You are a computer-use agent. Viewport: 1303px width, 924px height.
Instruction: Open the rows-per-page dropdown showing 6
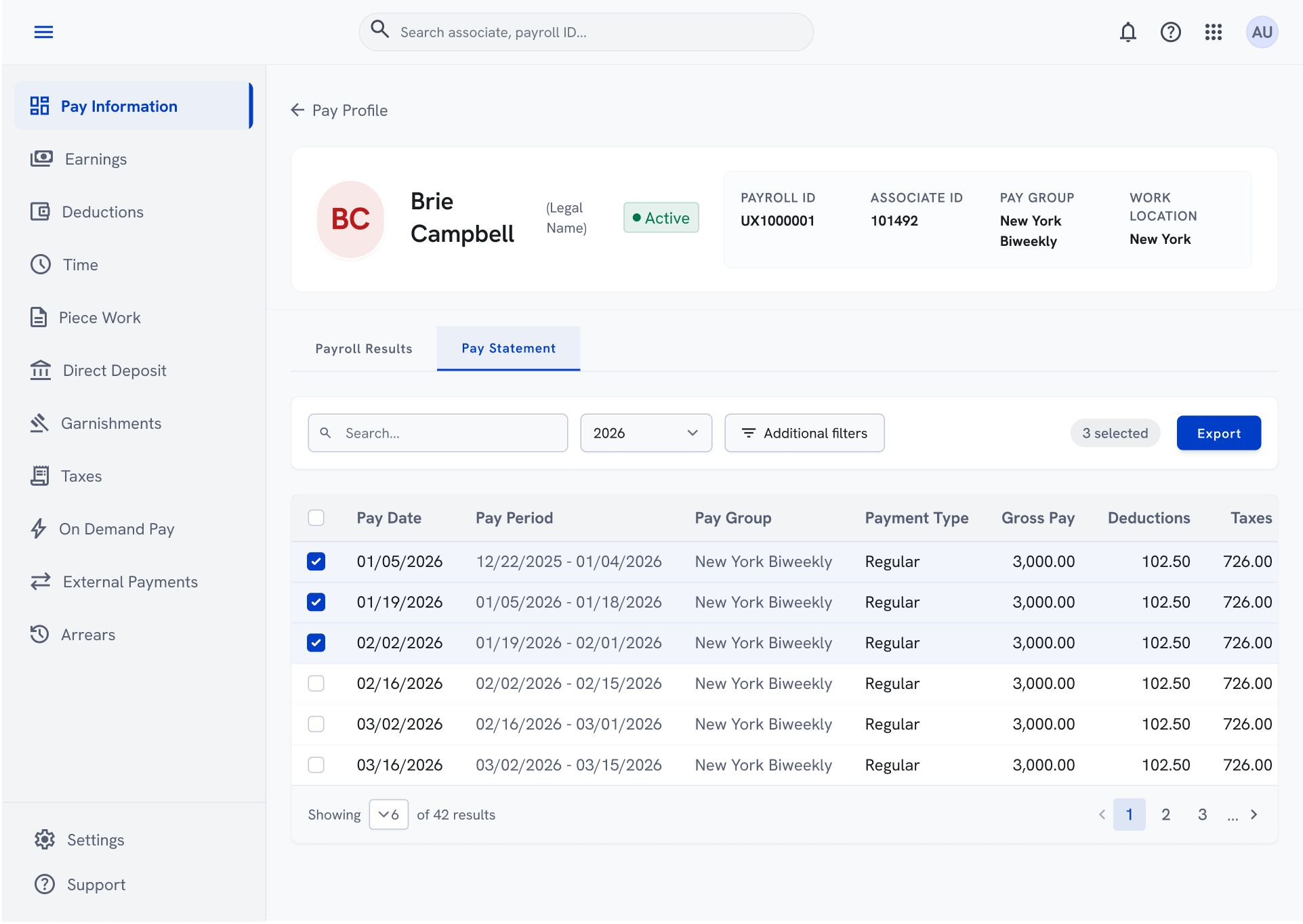pos(388,814)
